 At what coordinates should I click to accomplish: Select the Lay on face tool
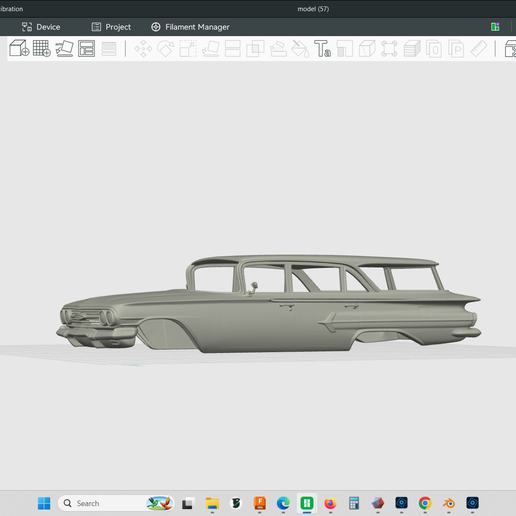tap(211, 49)
